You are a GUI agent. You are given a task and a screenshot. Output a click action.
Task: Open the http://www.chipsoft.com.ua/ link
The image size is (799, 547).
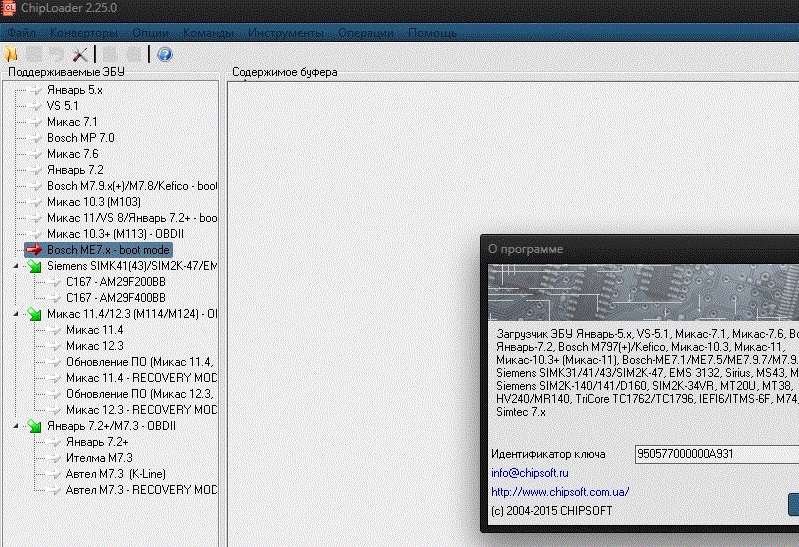point(560,492)
